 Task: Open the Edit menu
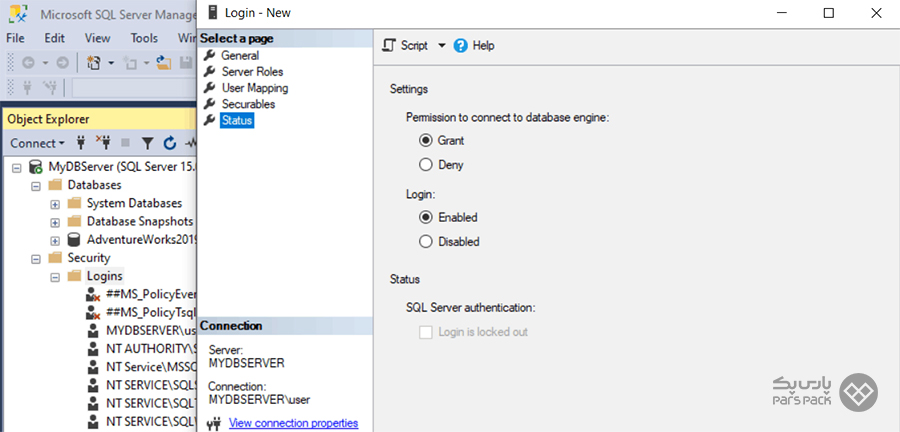click(55, 38)
